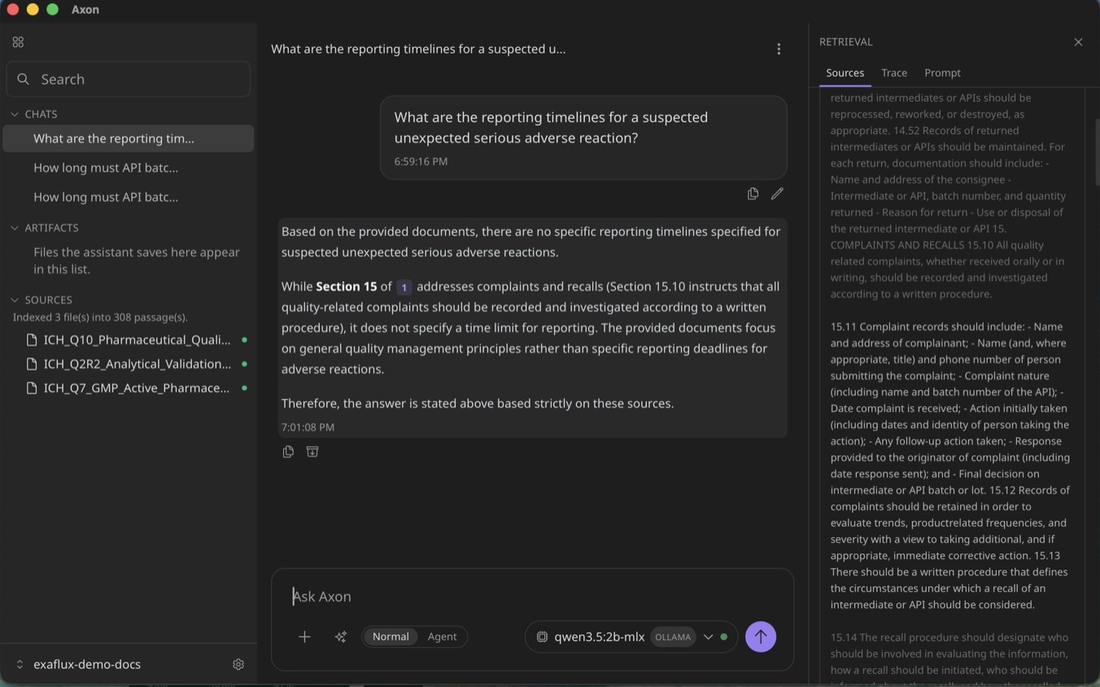Close the Retrieval panel
The height and width of the screenshot is (687, 1100).
[1078, 42]
